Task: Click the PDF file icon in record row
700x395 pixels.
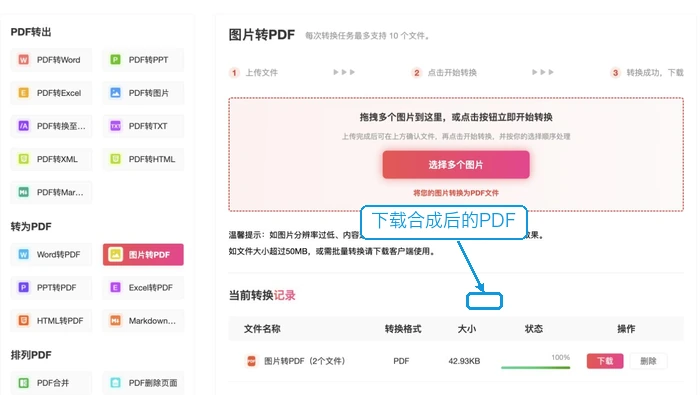Action: coord(251,361)
